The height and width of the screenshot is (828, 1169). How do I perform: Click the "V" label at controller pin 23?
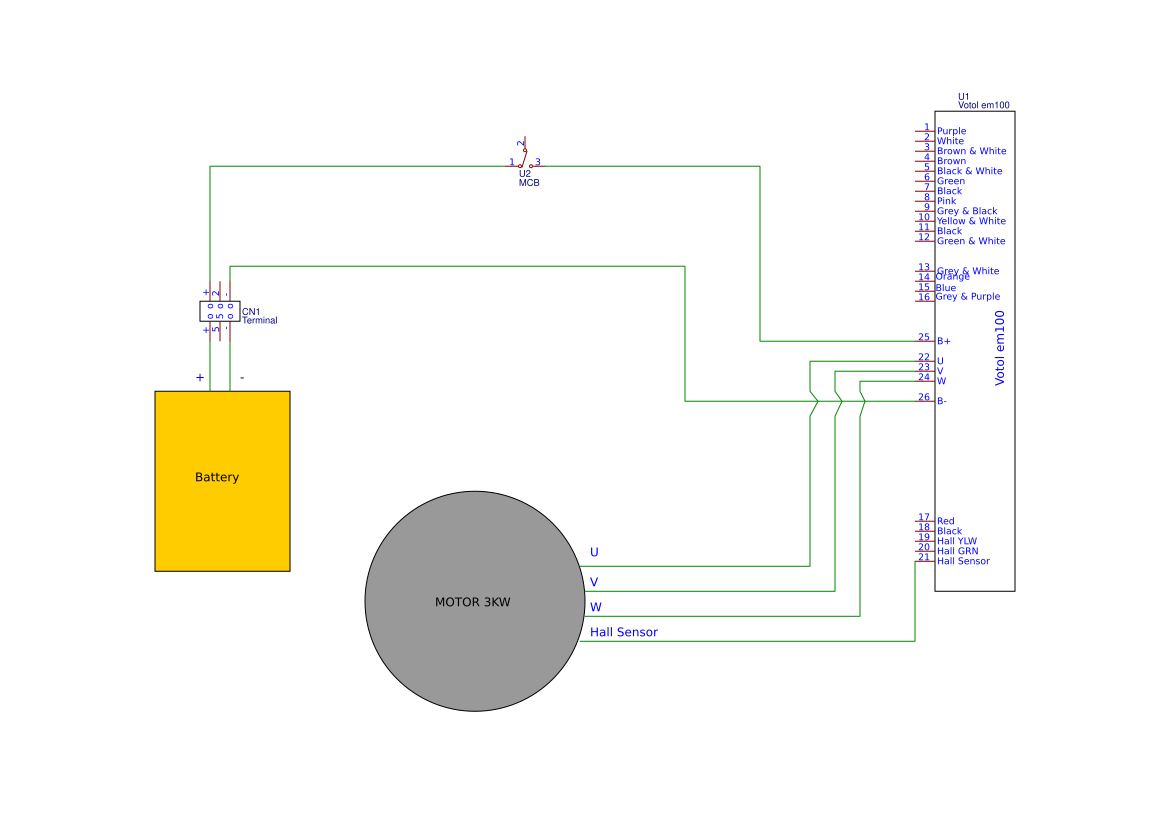point(940,371)
